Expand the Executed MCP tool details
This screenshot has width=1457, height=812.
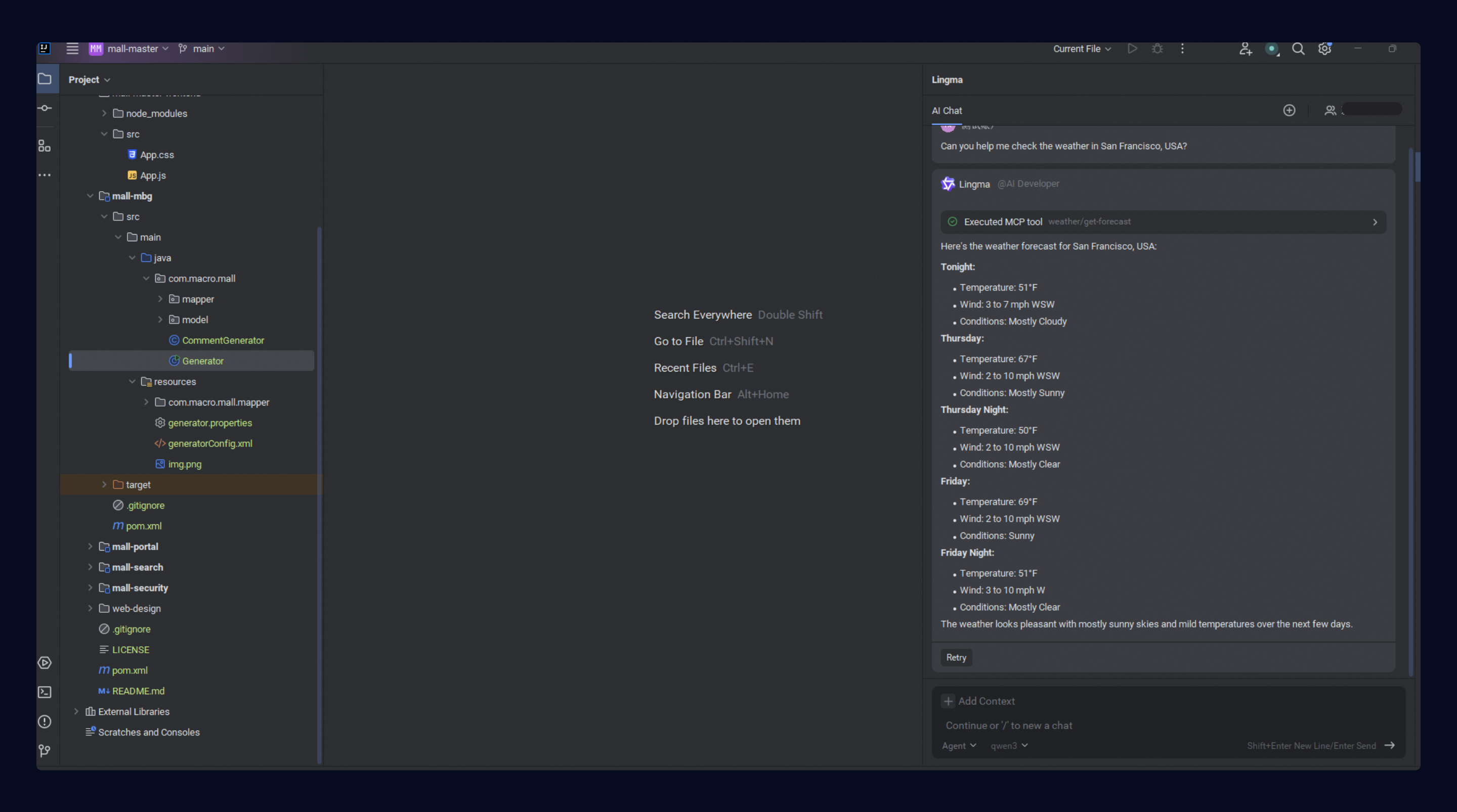[x=1375, y=222]
